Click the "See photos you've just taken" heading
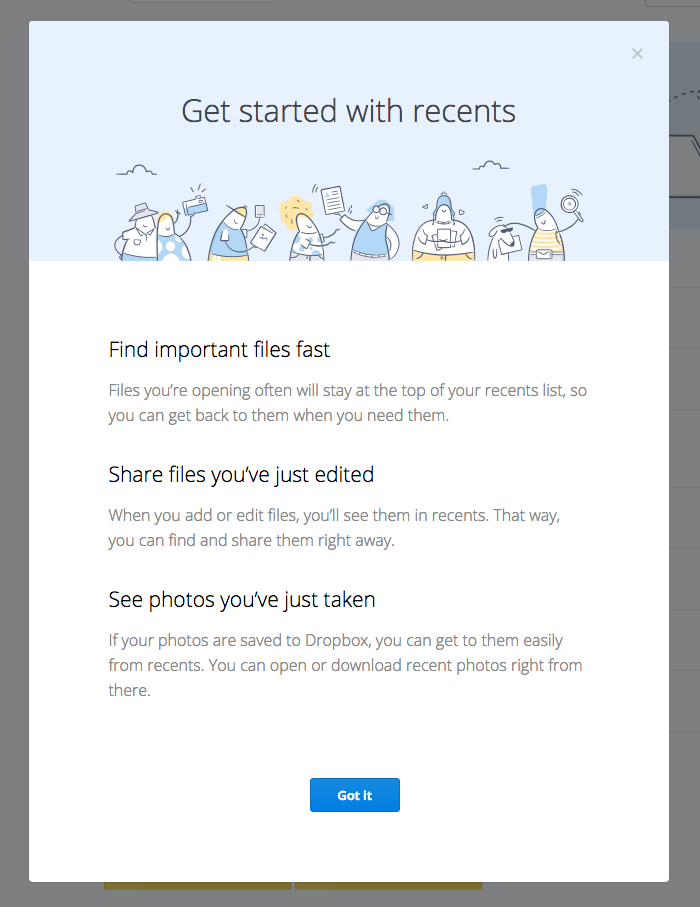This screenshot has height=907, width=700. pyautogui.click(x=242, y=599)
